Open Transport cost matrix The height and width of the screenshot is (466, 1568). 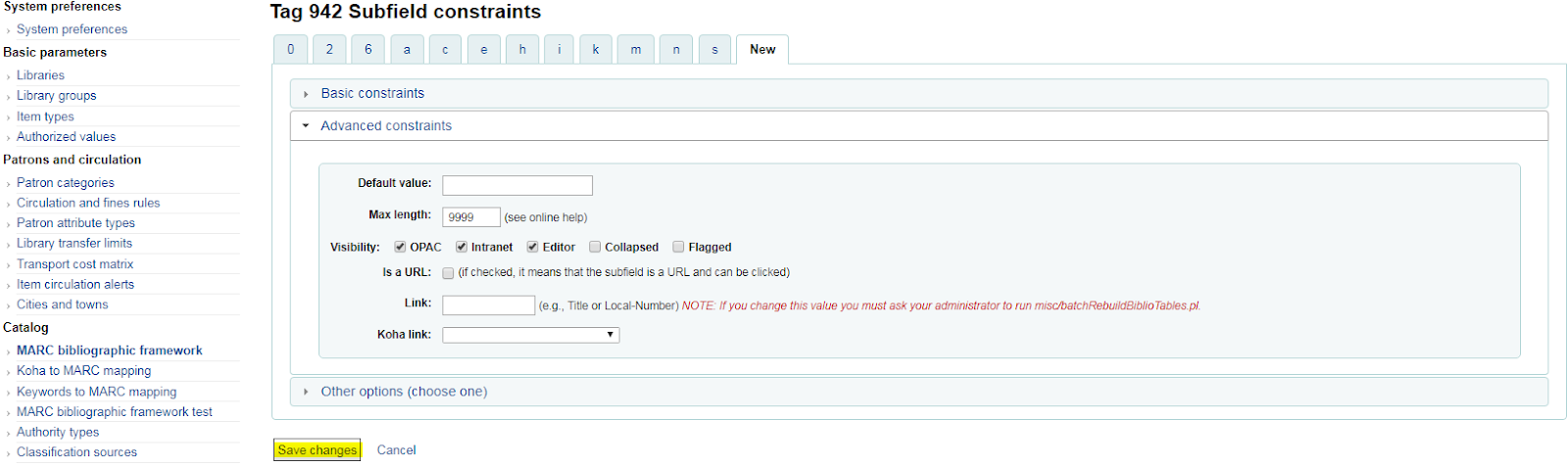coord(74,264)
